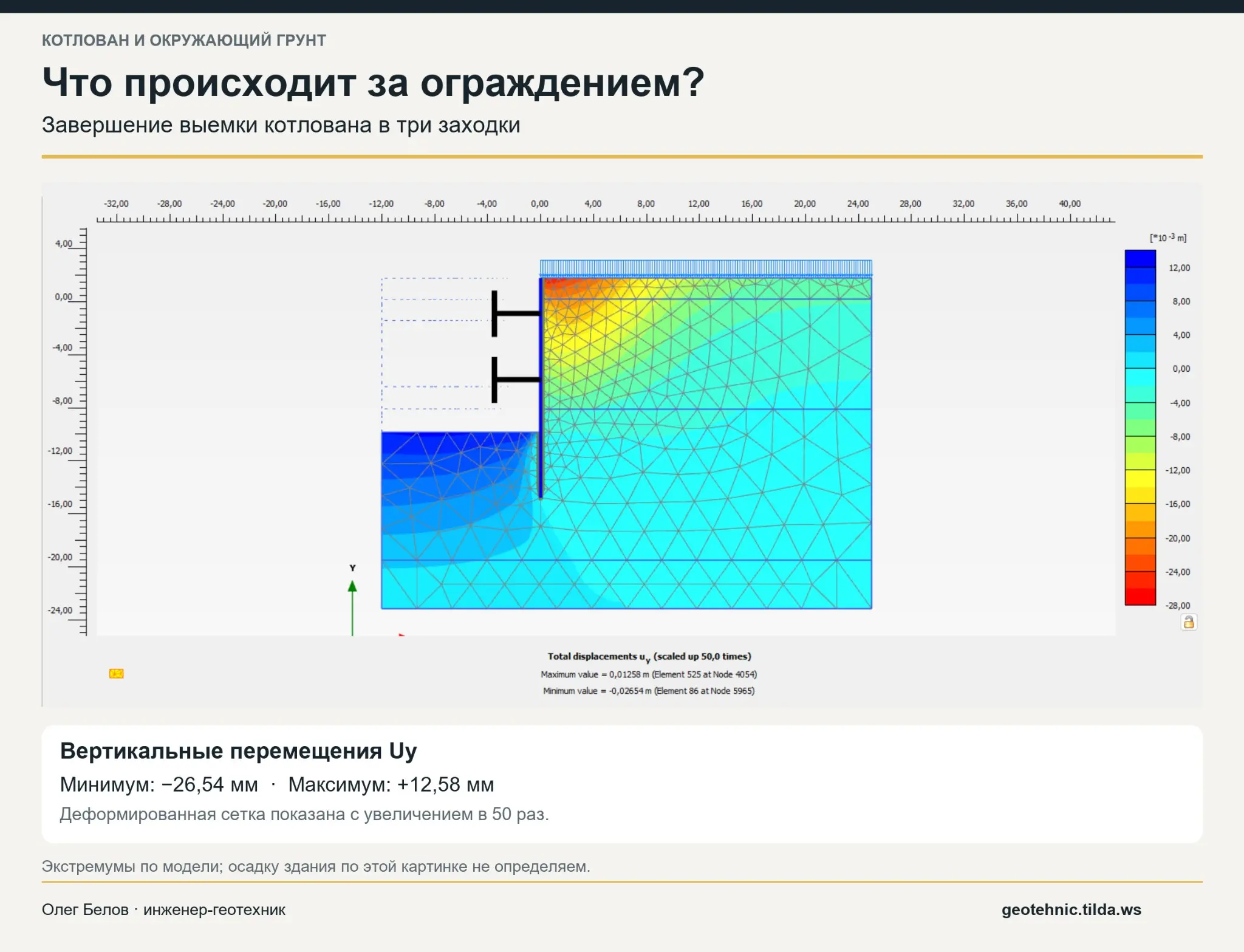Click the 'Minimum value = -0,02654 m' line
The height and width of the screenshot is (952, 1244).
point(649,691)
